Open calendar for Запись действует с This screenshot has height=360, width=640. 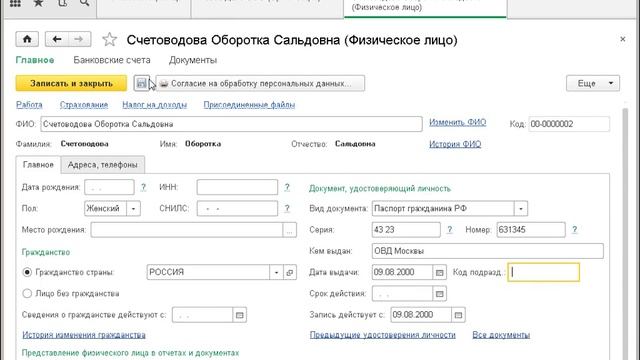pyautogui.click(x=458, y=315)
